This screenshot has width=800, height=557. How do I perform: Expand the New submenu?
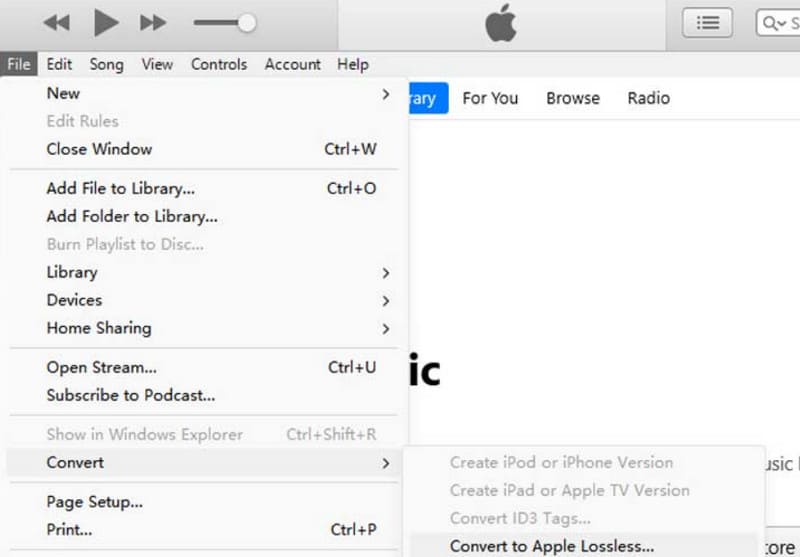(x=204, y=93)
